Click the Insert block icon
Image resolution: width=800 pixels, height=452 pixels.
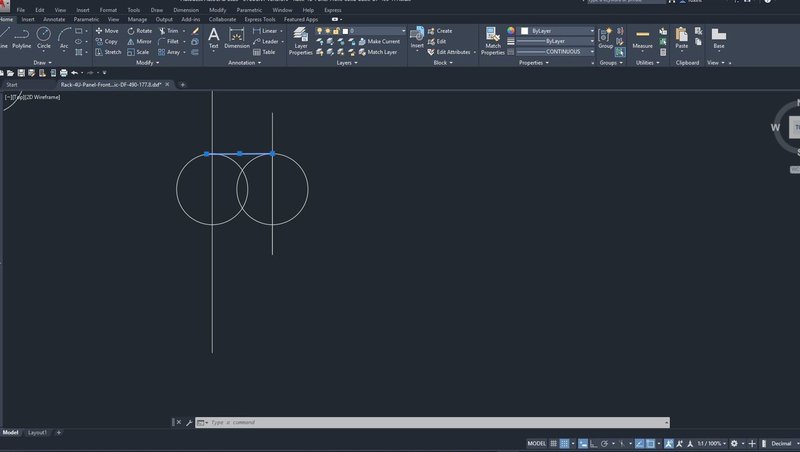pyautogui.click(x=417, y=38)
